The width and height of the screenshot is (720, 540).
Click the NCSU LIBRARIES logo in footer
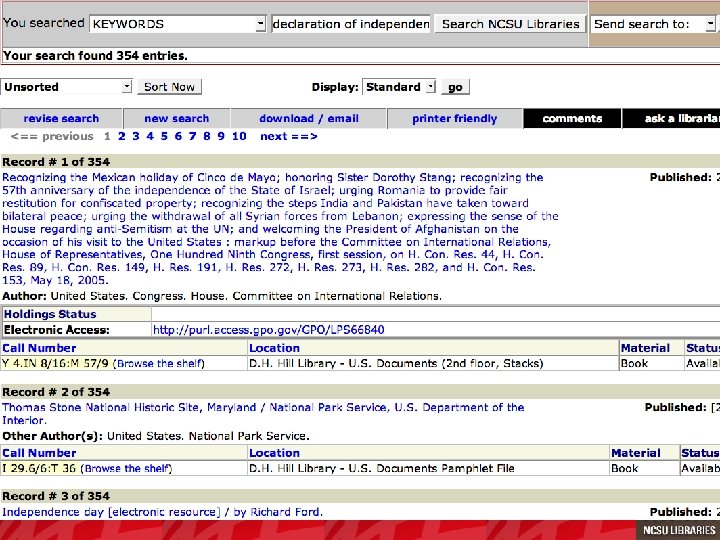(x=679, y=530)
